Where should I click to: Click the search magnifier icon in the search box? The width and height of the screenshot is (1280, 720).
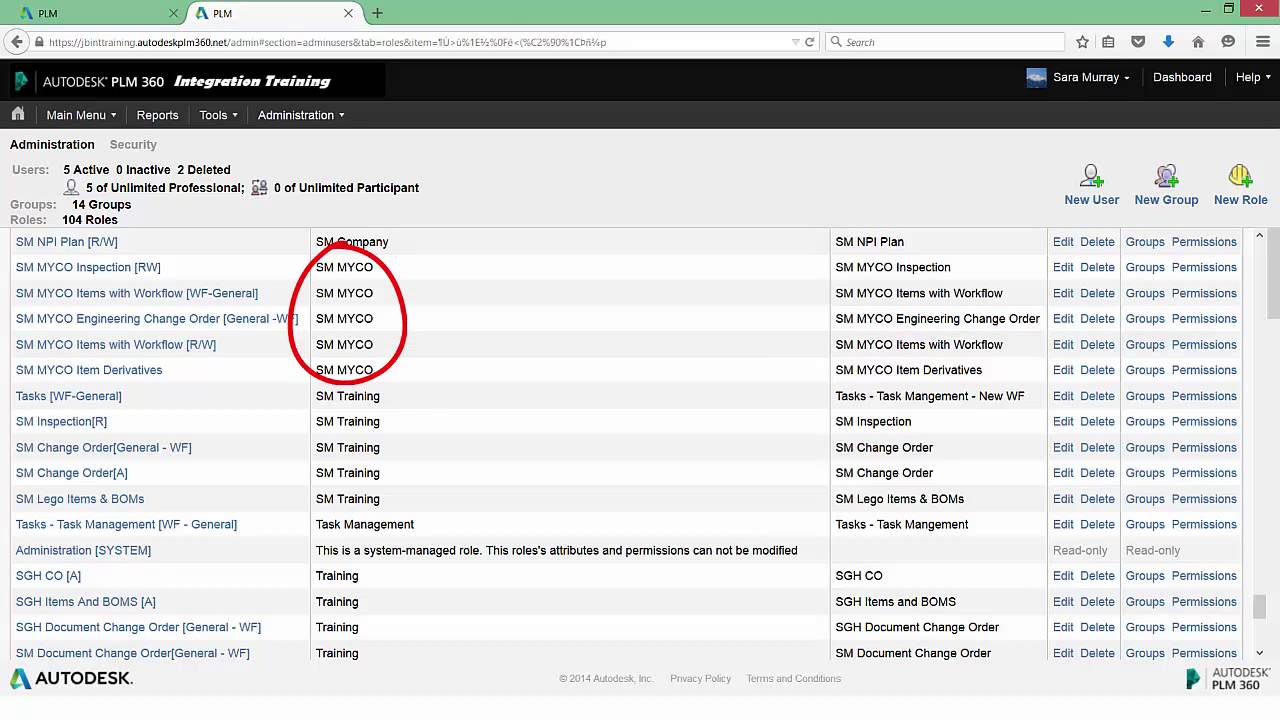836,42
